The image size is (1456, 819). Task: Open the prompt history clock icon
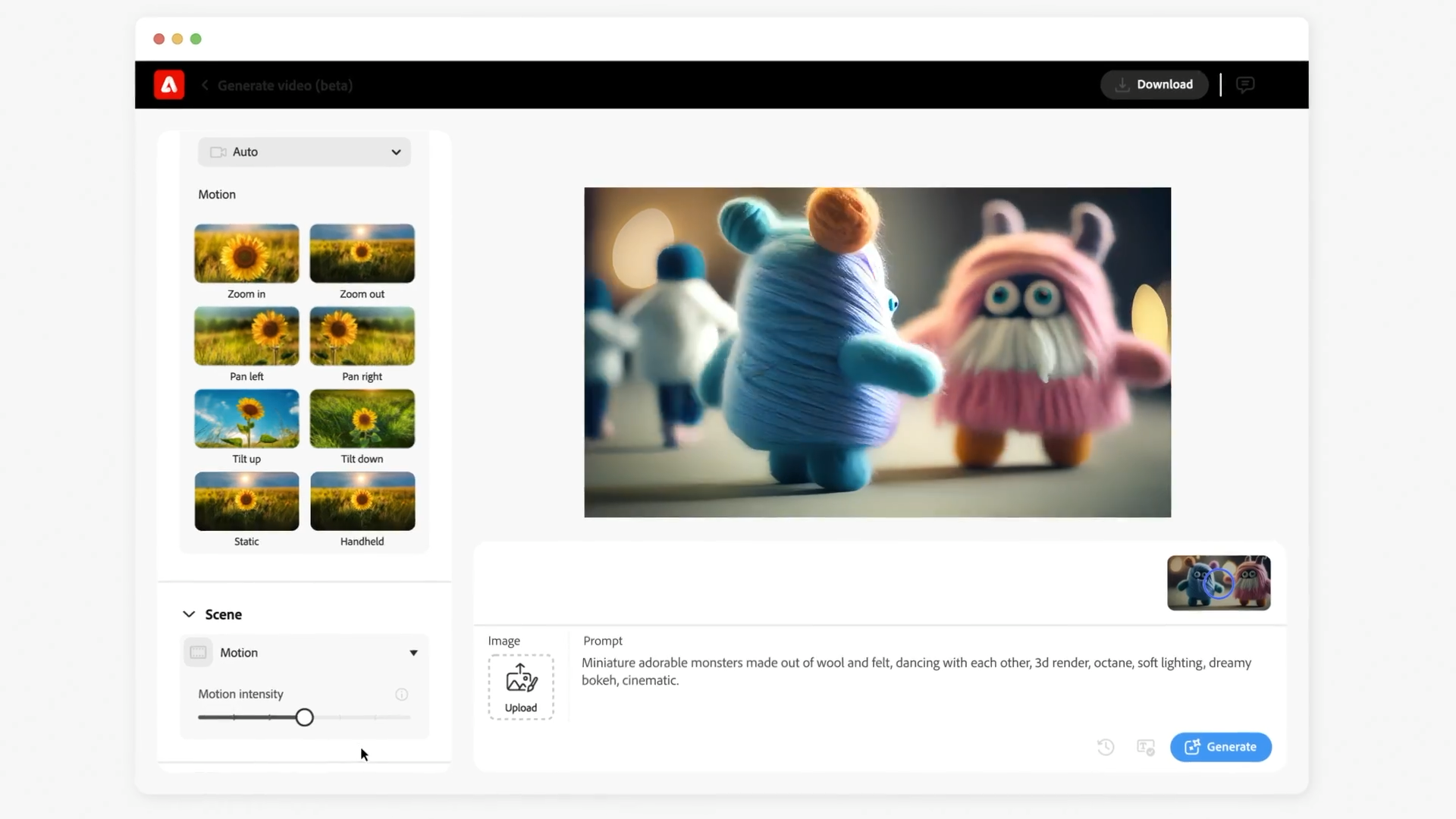[x=1106, y=747]
